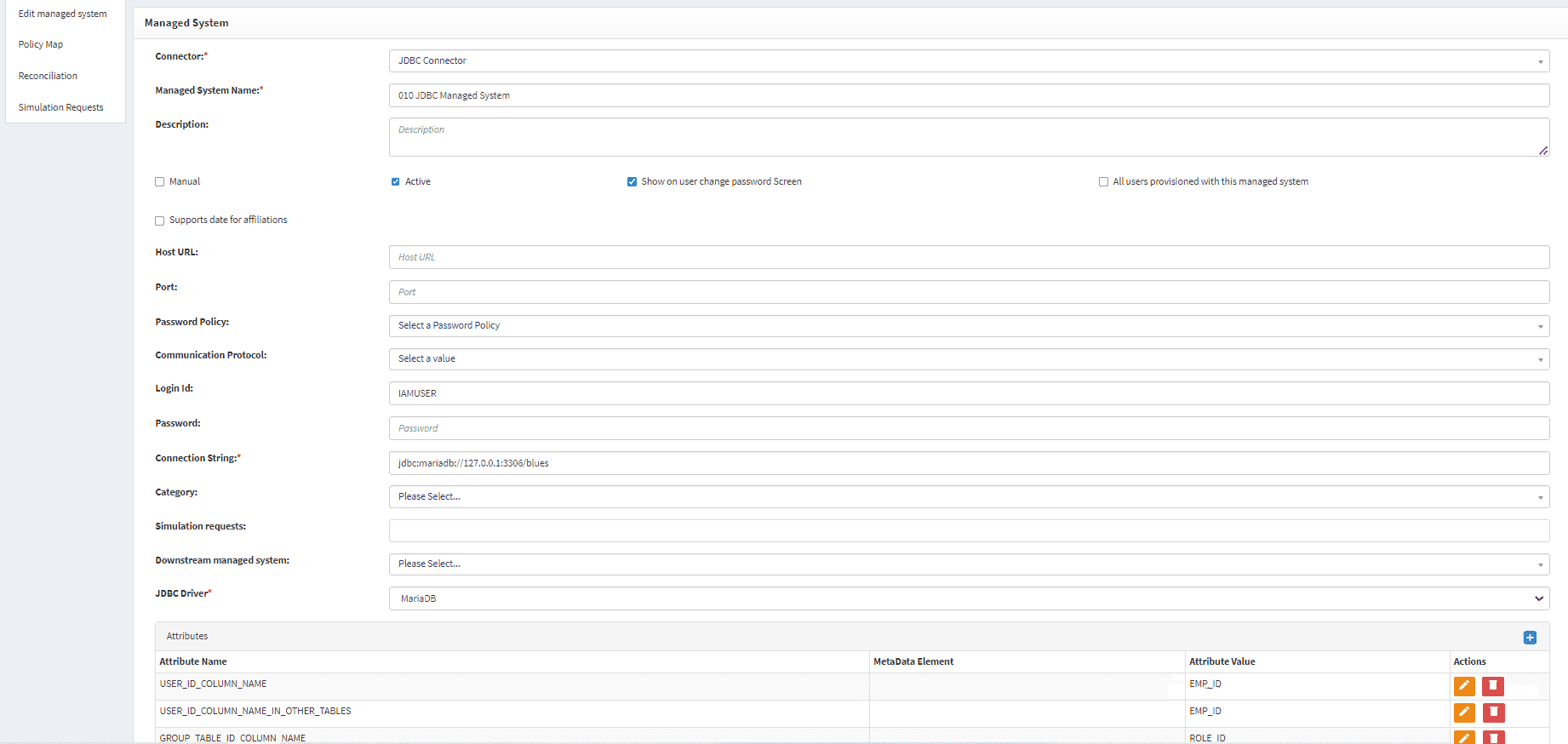Delete the USER_ID_COLUMN_NAME_IN_OTHER_TABLES attribute
Image resolution: width=1568 pixels, height=744 pixels.
point(1493,713)
